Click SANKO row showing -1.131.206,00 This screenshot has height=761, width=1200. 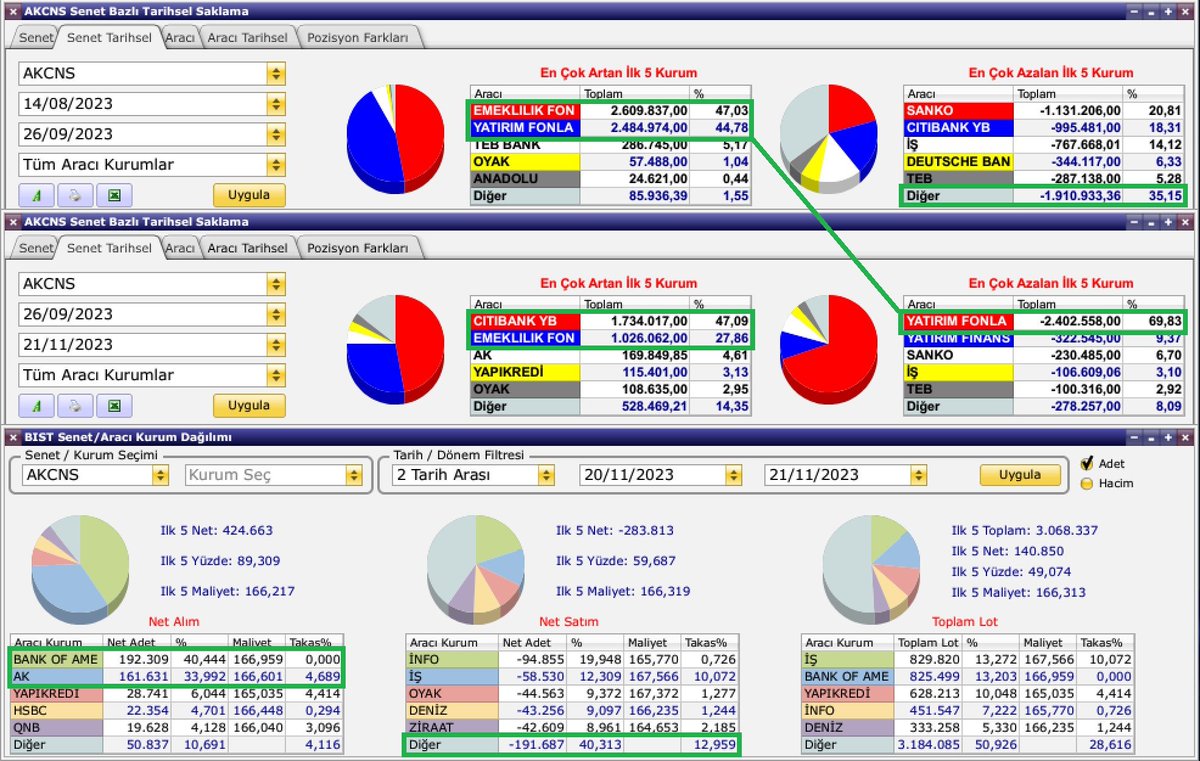pos(1043,110)
